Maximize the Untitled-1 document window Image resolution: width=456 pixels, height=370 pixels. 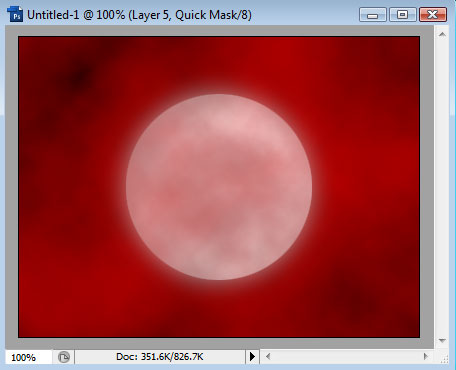[x=402, y=15]
